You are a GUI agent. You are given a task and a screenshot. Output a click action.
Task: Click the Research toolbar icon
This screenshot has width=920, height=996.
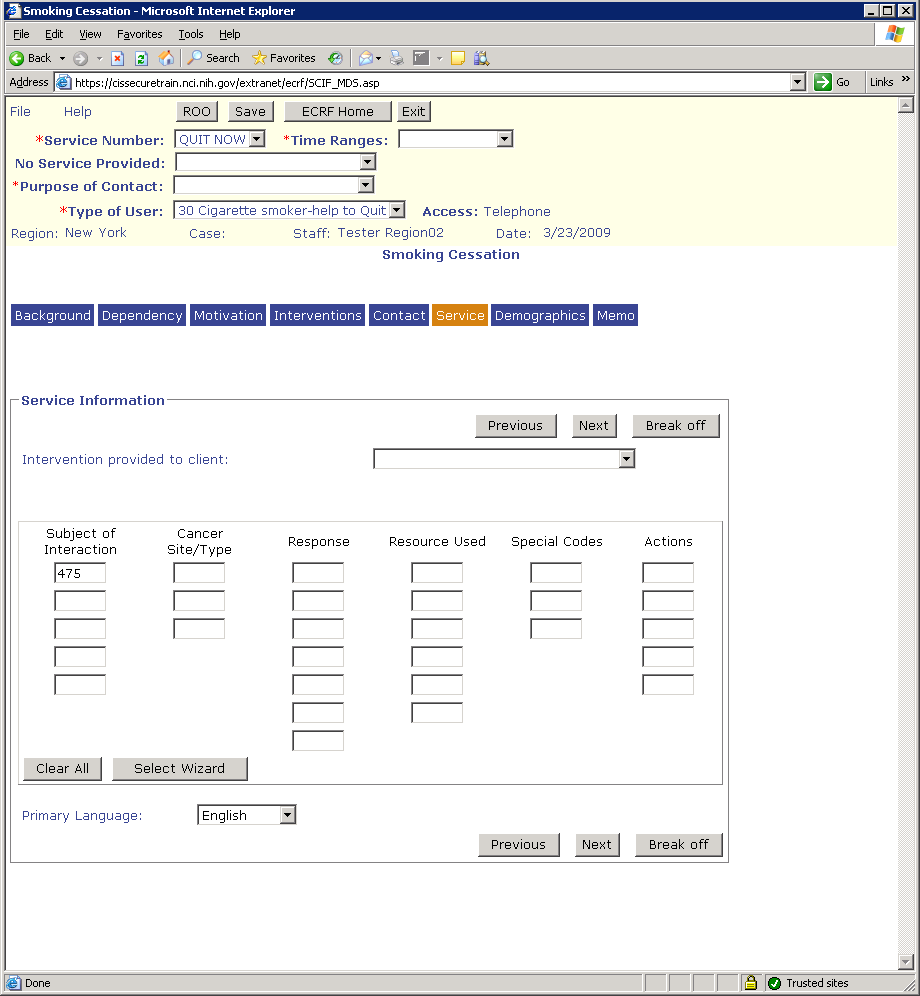(482, 58)
